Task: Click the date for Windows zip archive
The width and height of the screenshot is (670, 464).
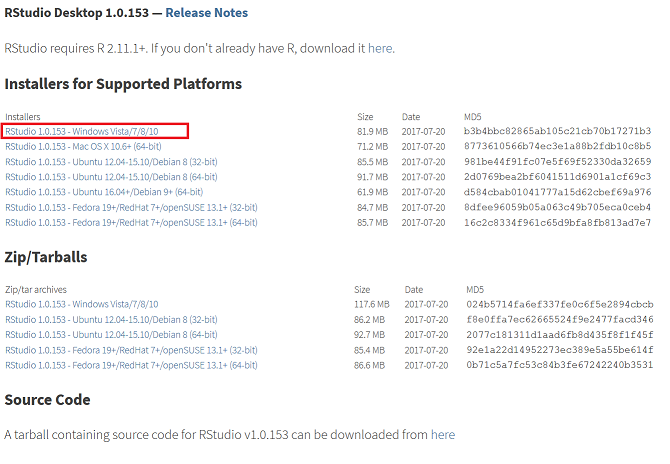Action: pos(426,304)
